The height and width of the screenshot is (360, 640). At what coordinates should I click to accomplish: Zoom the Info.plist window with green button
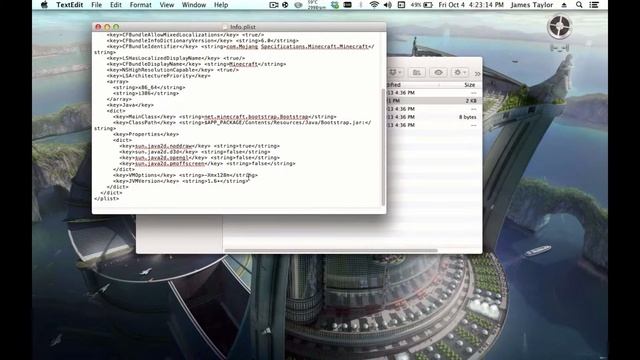tap(116, 27)
